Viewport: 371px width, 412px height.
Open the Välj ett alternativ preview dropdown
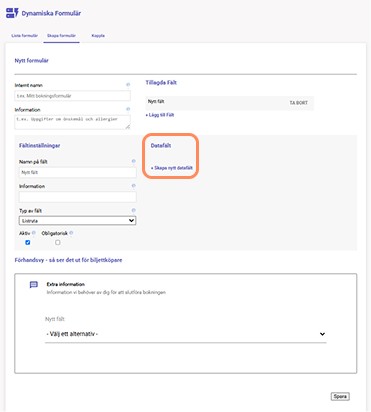click(186, 334)
